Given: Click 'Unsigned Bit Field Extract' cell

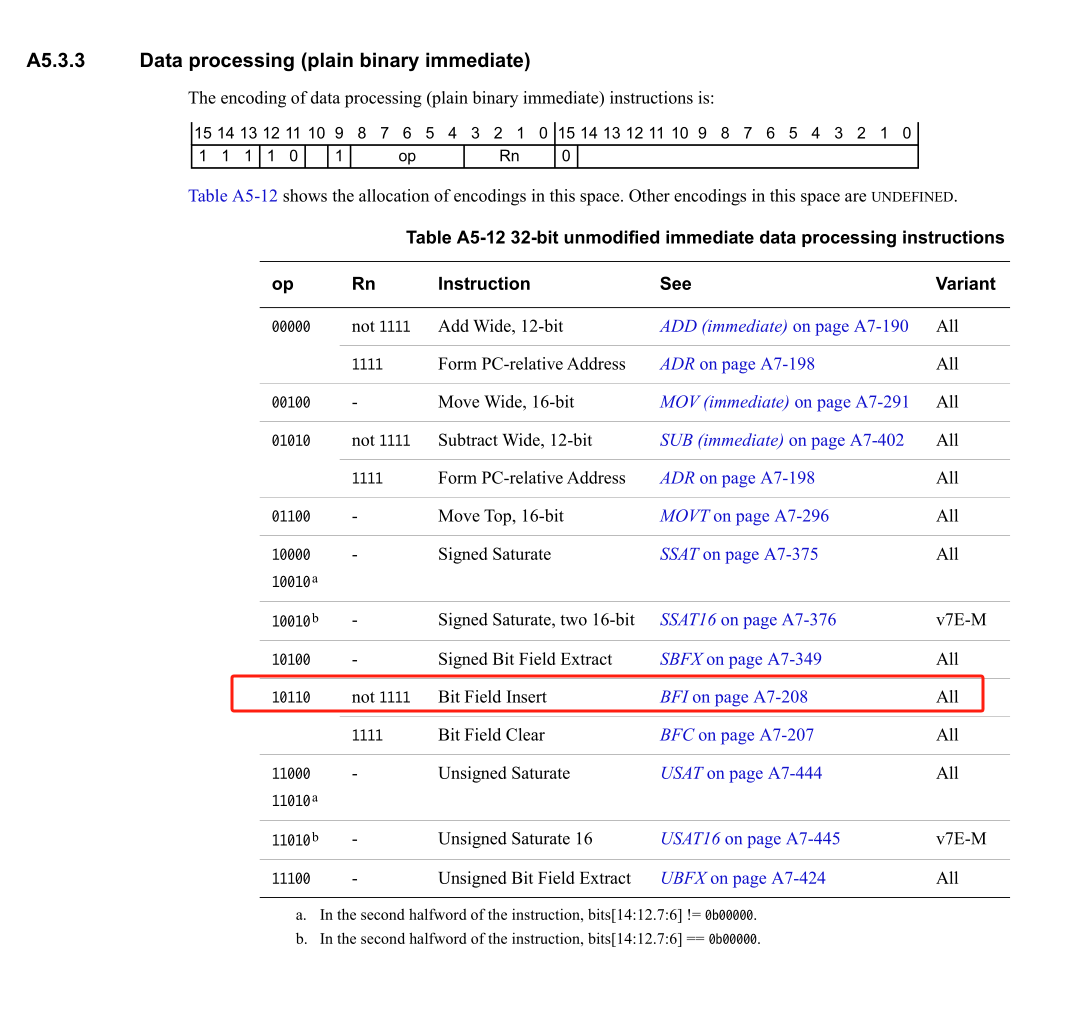Looking at the screenshot, I should coord(534,879).
